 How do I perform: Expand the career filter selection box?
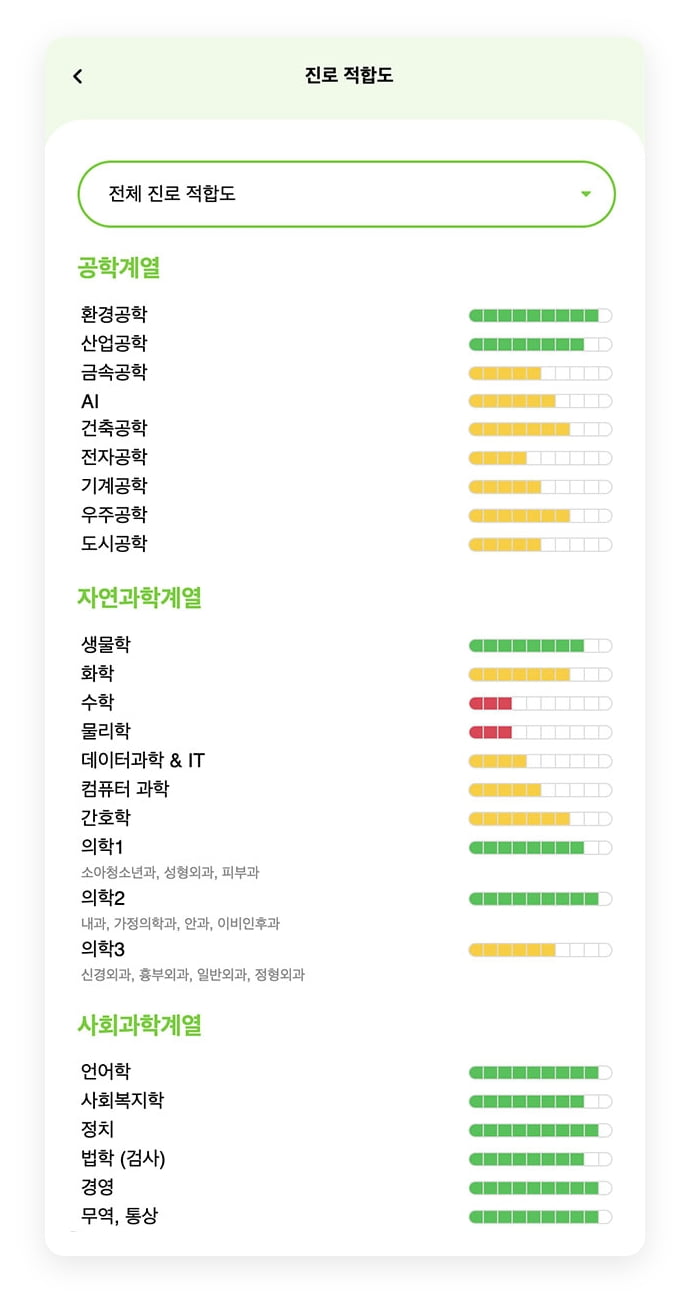pyautogui.click(x=346, y=193)
